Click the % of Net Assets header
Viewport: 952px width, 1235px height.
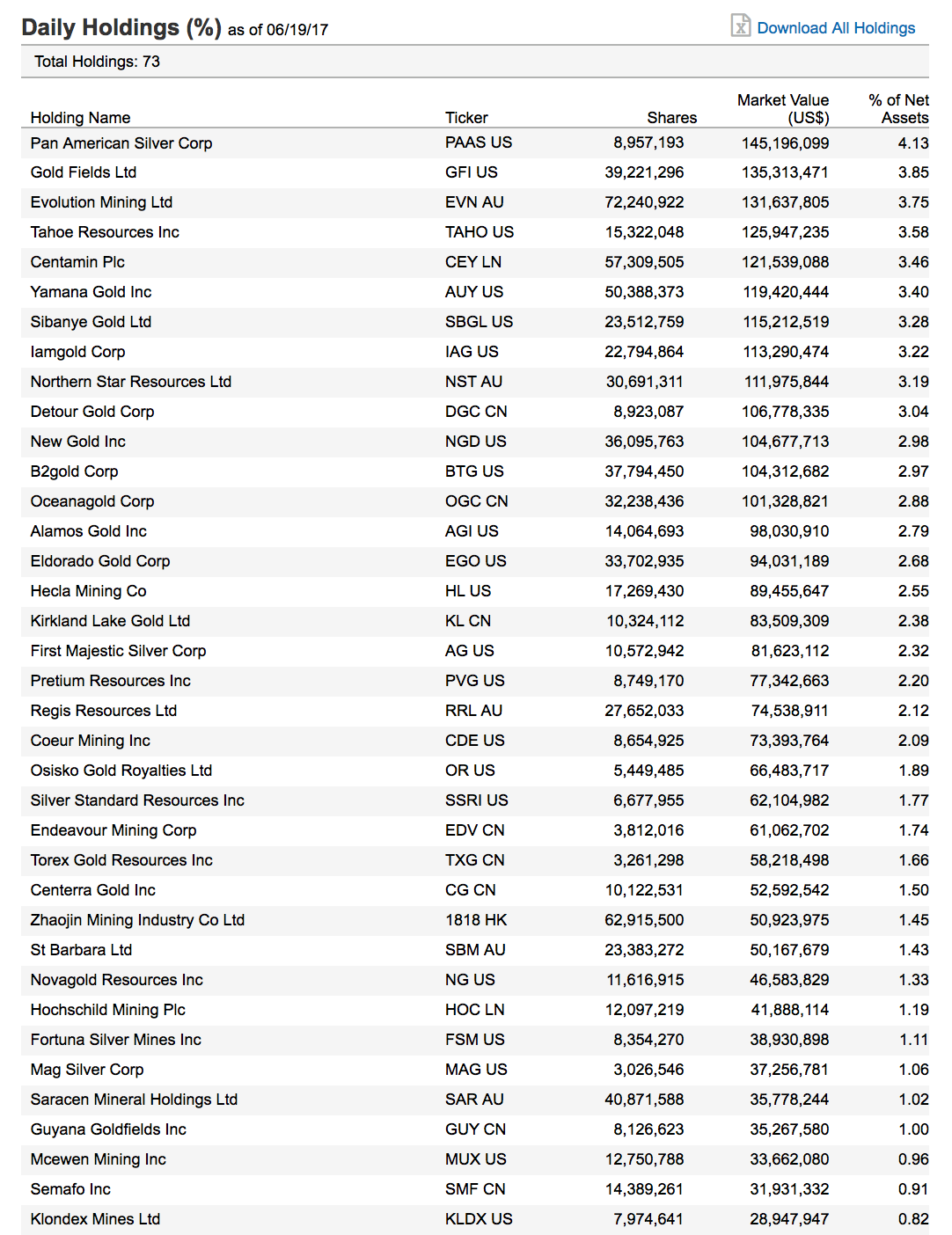pos(898,109)
